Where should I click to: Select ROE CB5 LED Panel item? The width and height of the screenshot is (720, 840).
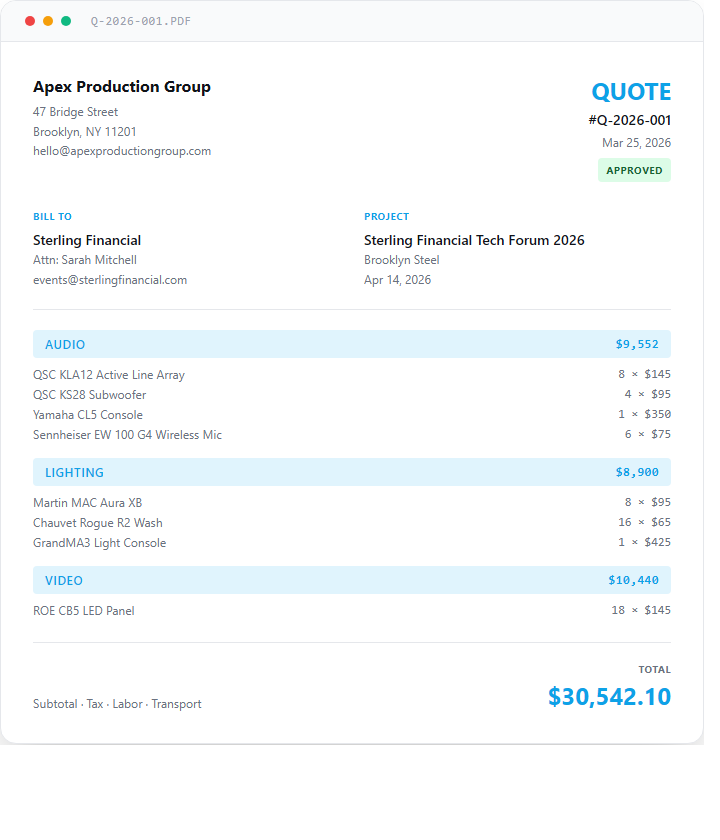coord(84,611)
